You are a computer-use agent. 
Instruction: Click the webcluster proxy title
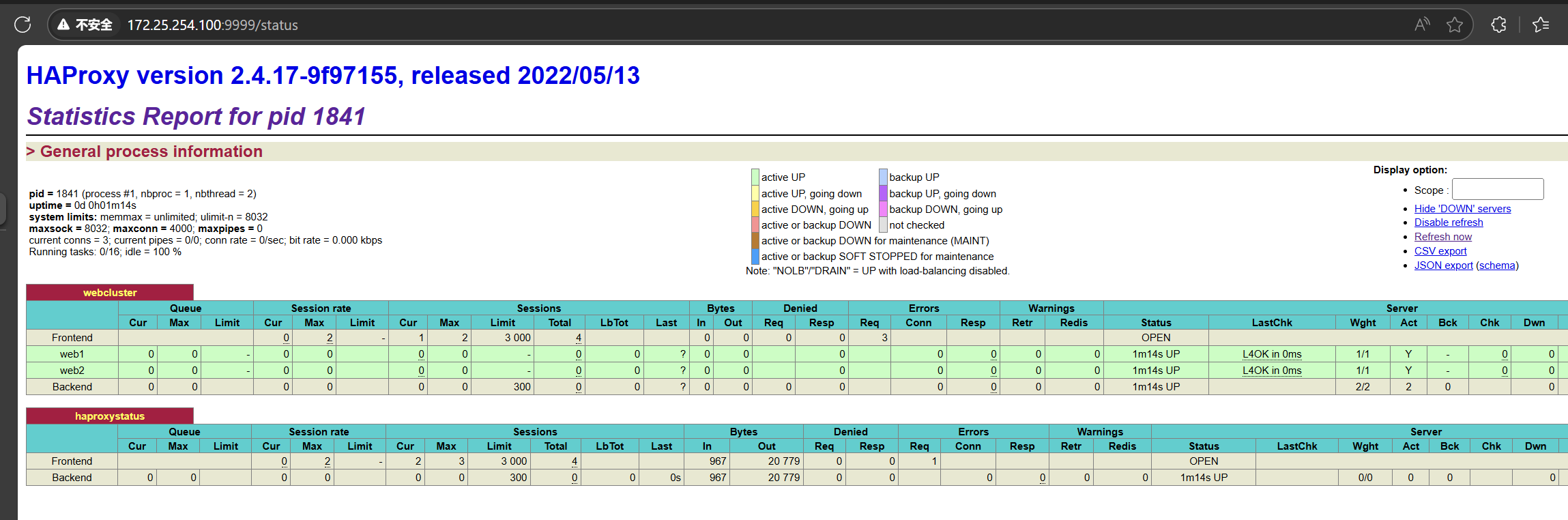pyautogui.click(x=110, y=292)
